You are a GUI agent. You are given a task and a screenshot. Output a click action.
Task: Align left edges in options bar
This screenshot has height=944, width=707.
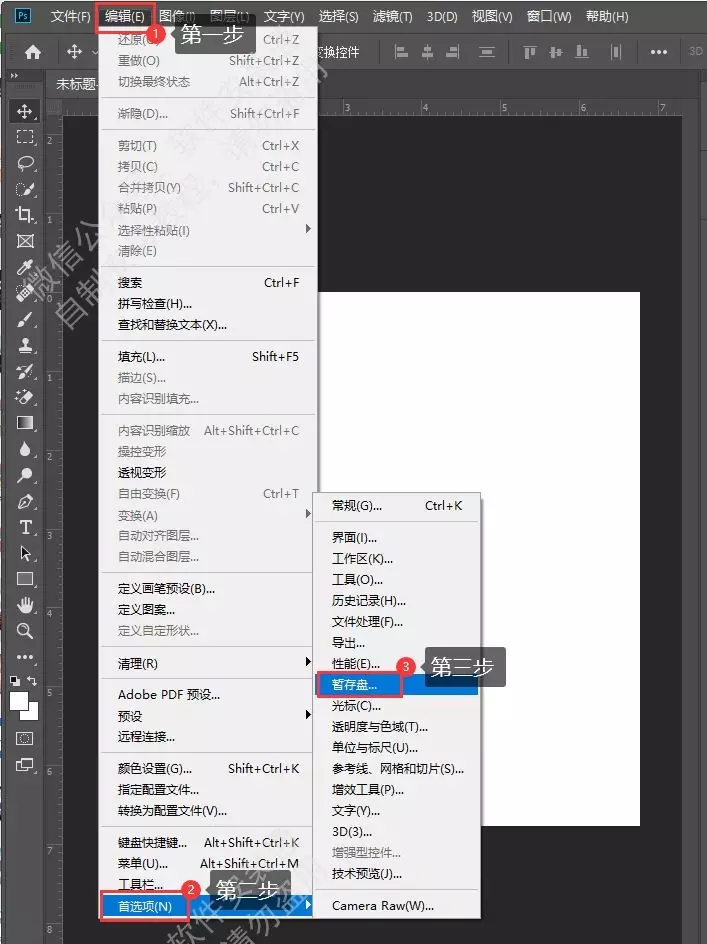pos(401,52)
